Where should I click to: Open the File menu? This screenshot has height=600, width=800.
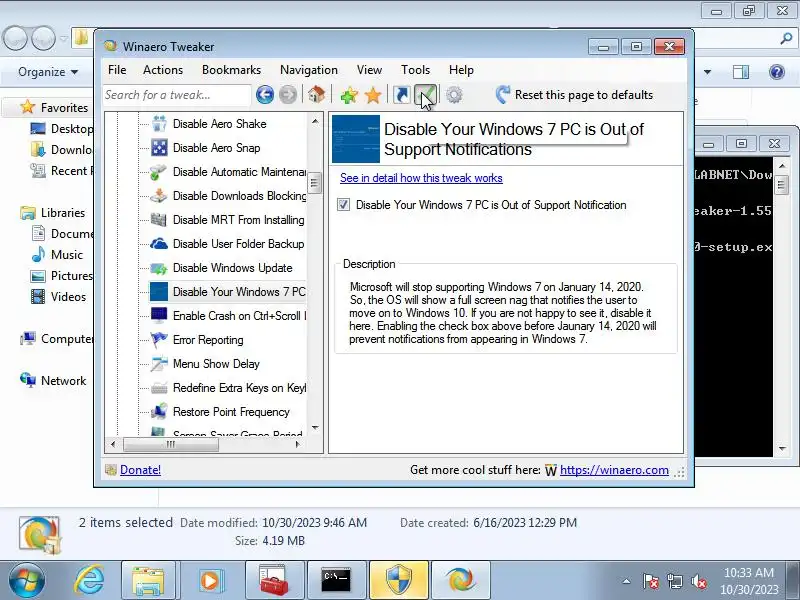tap(117, 70)
